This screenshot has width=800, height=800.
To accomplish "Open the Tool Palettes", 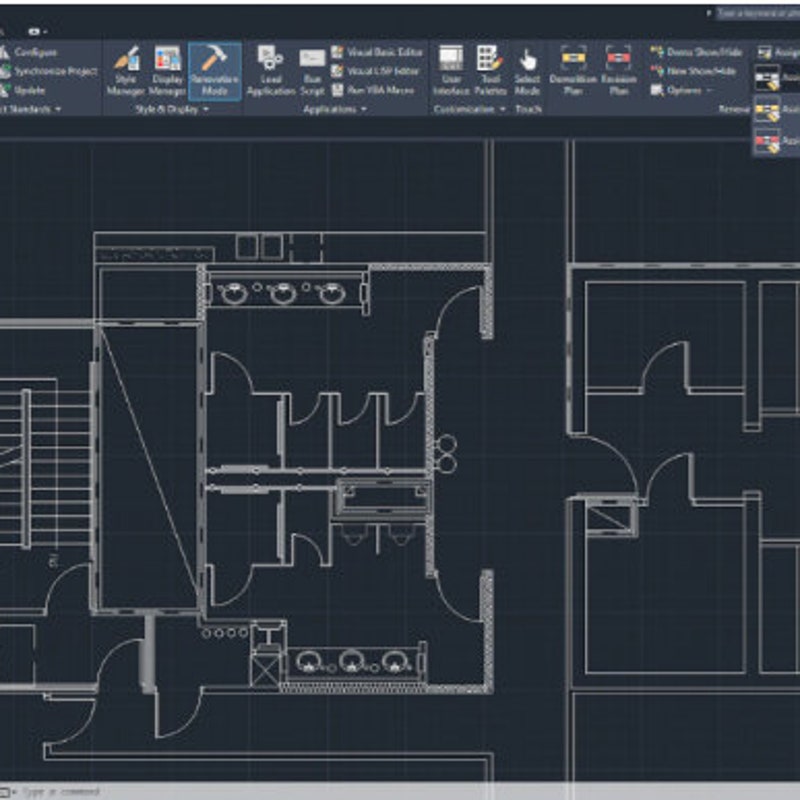I will click(486, 60).
